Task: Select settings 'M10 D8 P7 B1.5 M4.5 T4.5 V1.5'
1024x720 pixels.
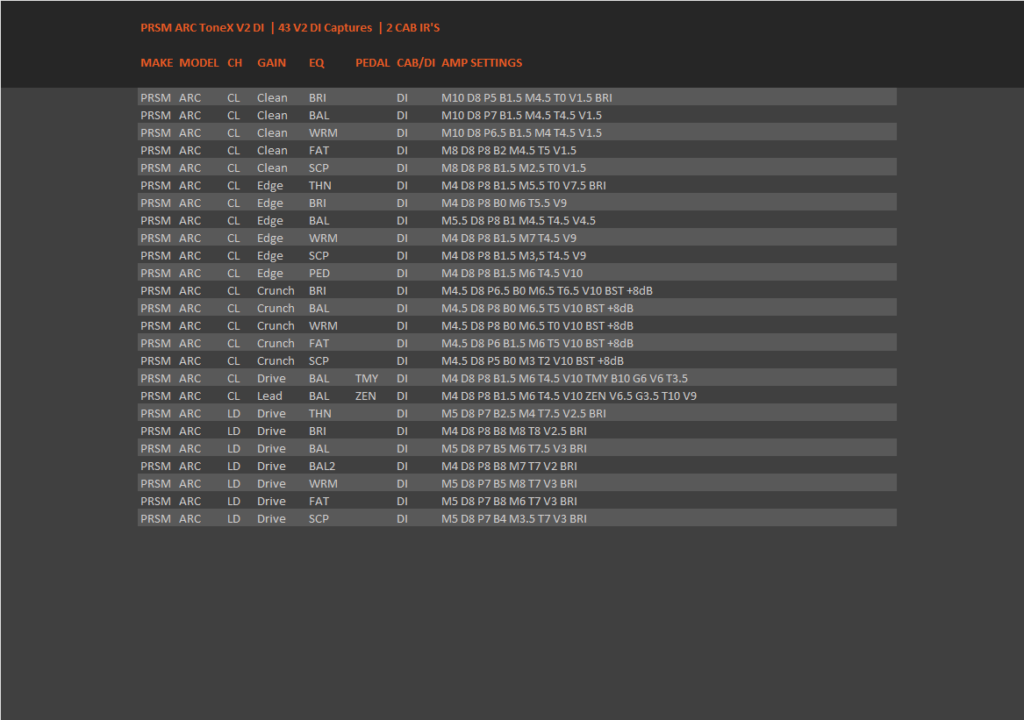Action: 522,115
